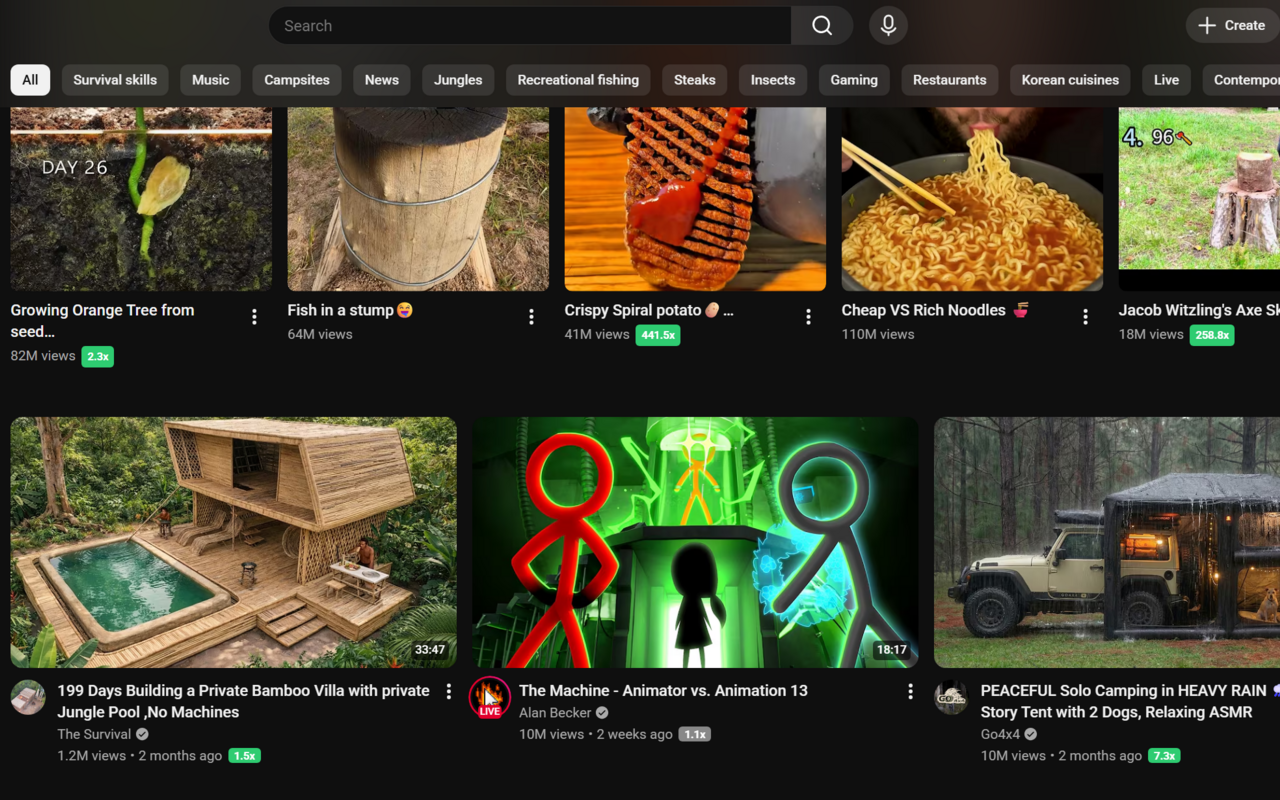Go to Go4x4 channel name
Viewport: 1280px width, 800px height.
tap(1000, 734)
